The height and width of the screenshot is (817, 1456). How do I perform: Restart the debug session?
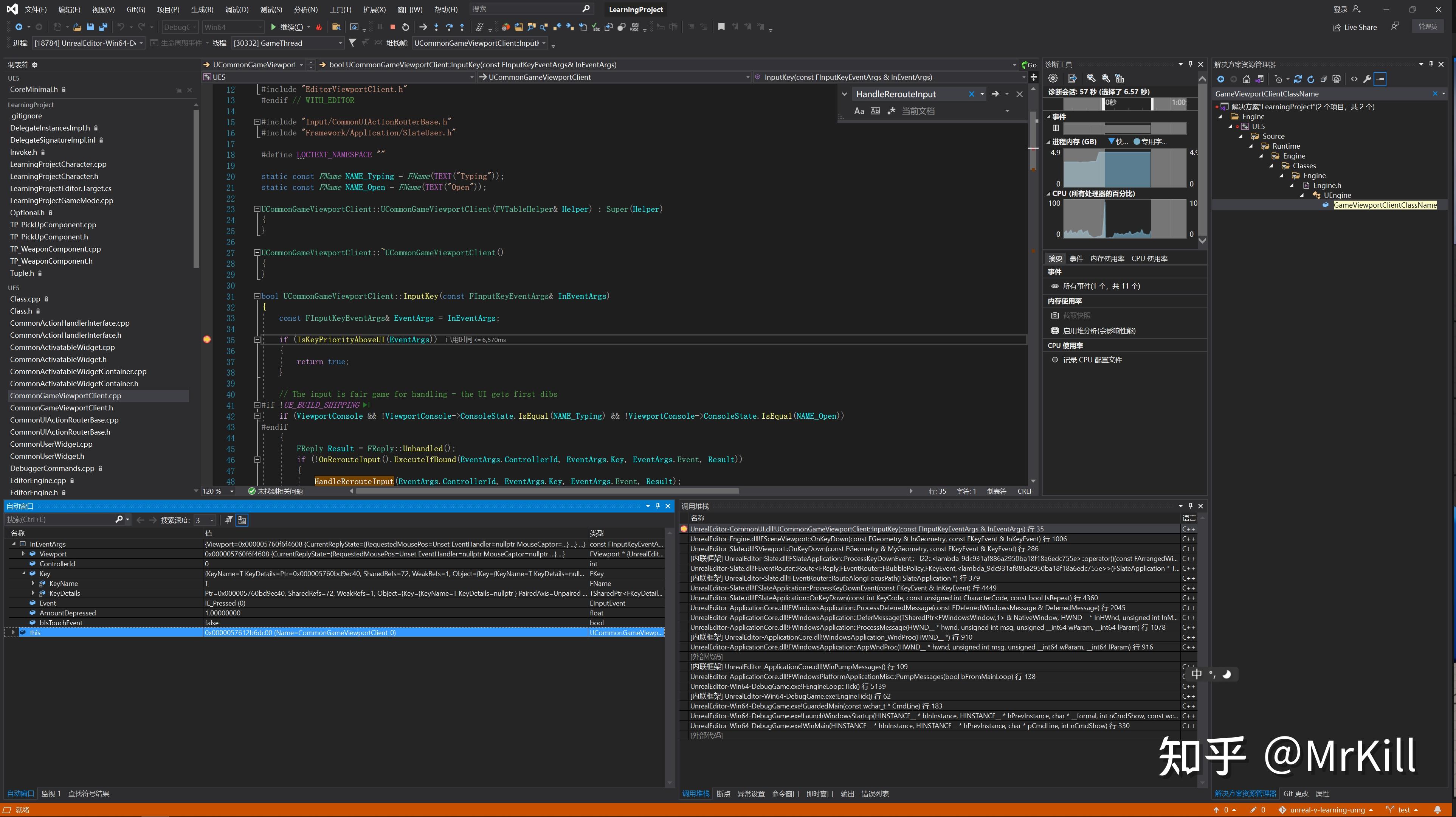(405, 26)
